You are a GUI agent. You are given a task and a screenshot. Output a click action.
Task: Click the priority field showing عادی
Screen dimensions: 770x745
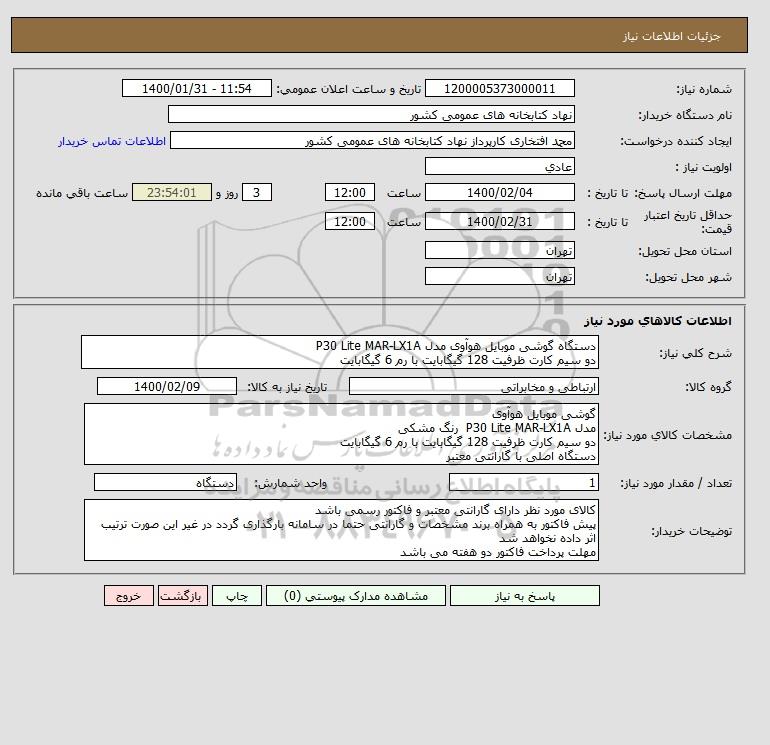pos(499,166)
